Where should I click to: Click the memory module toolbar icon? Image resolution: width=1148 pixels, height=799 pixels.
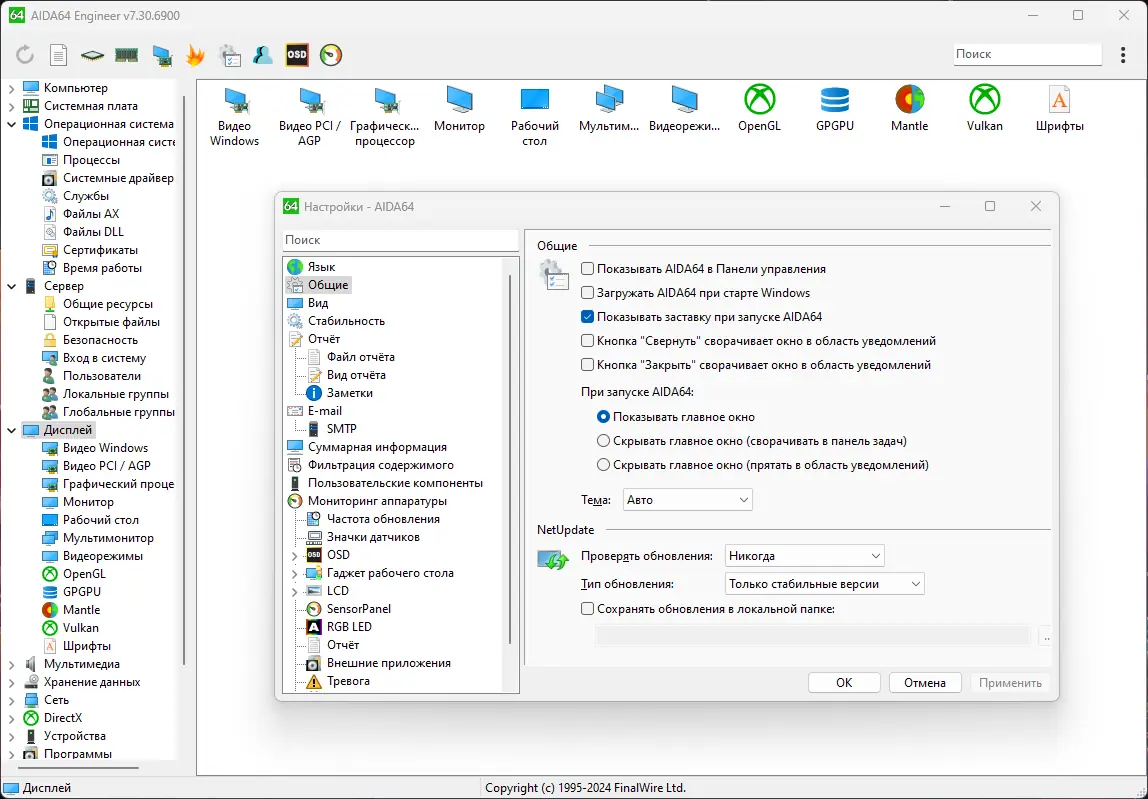(x=127, y=55)
